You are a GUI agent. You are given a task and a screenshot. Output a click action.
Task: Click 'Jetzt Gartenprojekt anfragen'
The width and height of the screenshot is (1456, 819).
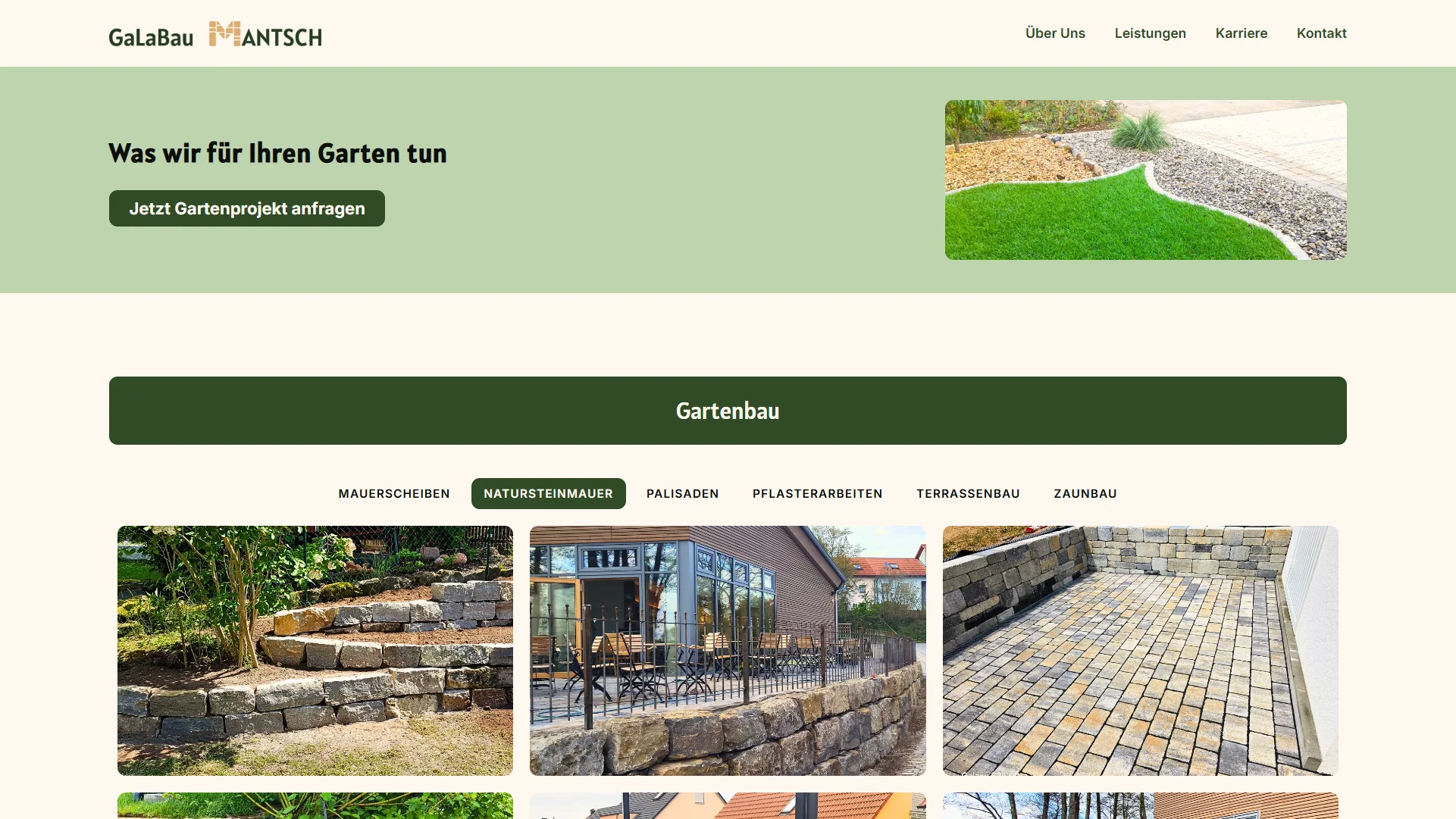[x=247, y=208]
